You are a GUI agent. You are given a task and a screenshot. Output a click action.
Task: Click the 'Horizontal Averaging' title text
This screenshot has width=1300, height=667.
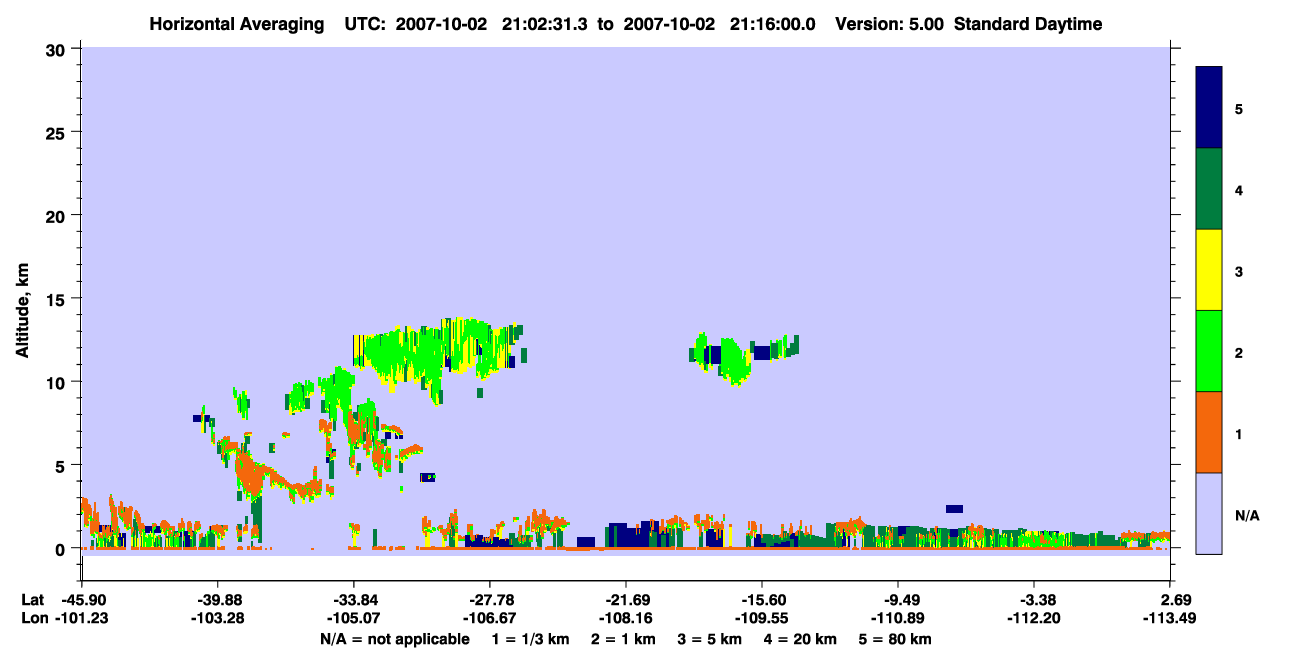(236, 24)
